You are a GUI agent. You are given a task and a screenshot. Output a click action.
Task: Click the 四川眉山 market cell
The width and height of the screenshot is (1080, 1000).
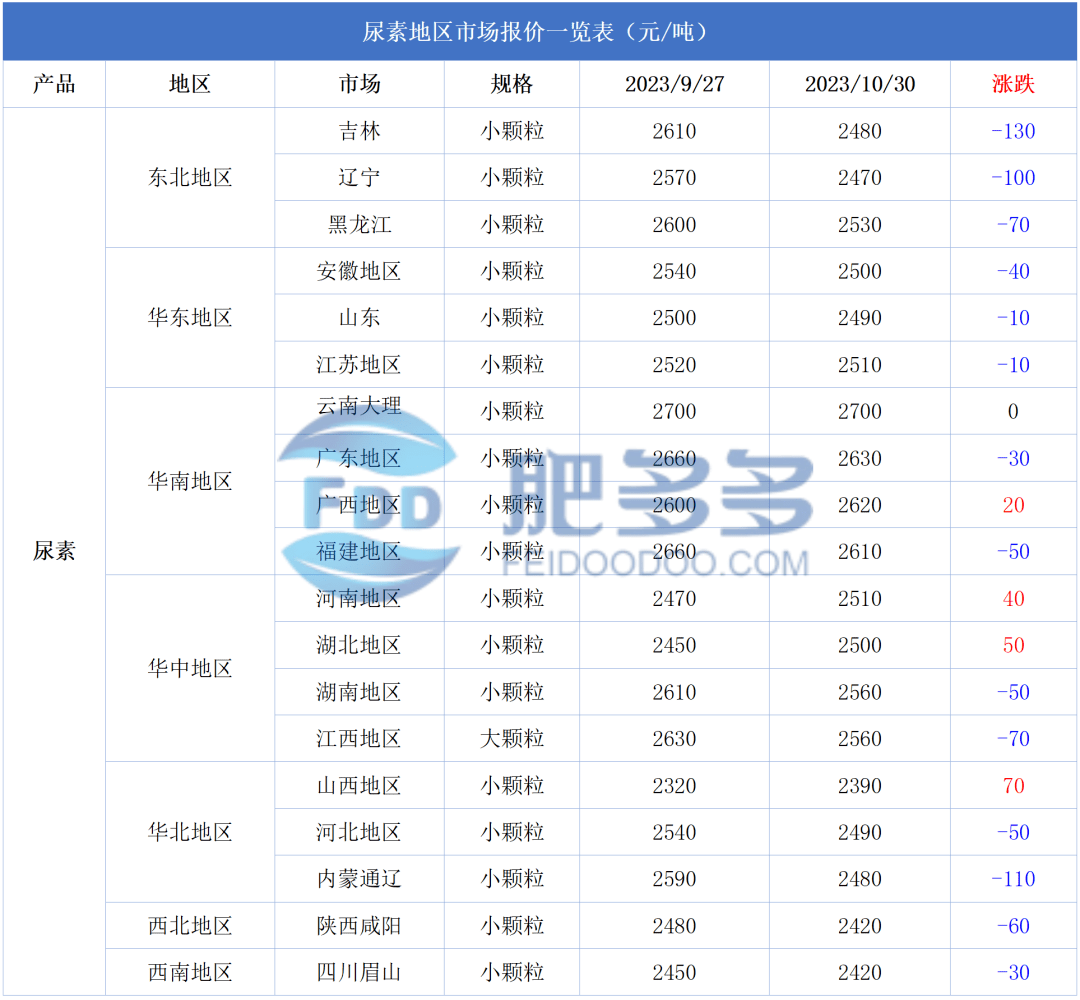point(359,972)
